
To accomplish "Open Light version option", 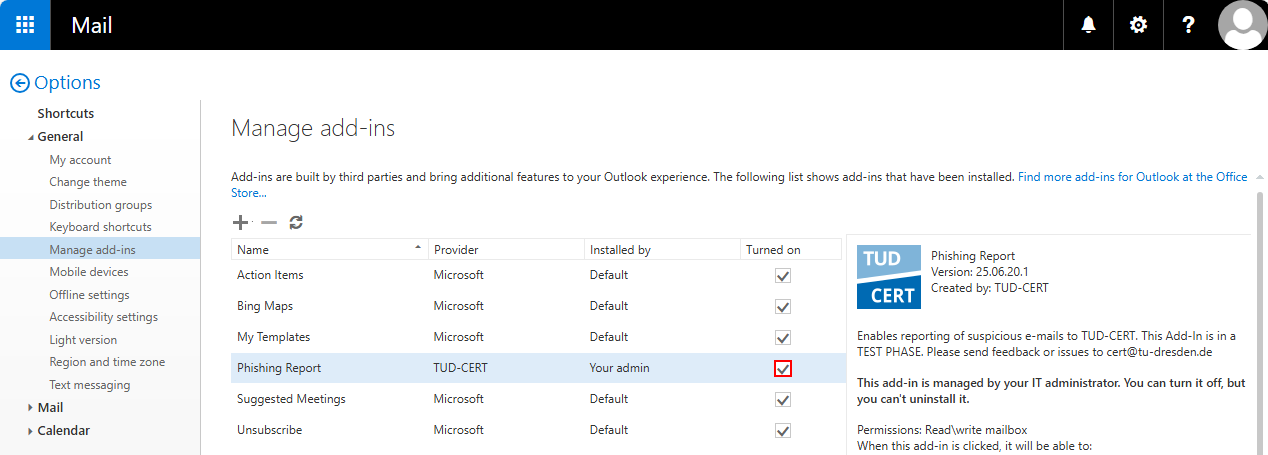I will coord(83,340).
